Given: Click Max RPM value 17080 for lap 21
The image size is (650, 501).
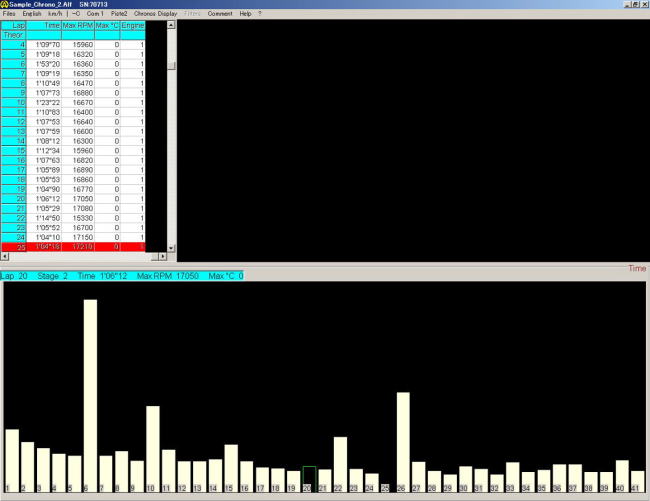Looking at the screenshot, I should [x=78, y=208].
